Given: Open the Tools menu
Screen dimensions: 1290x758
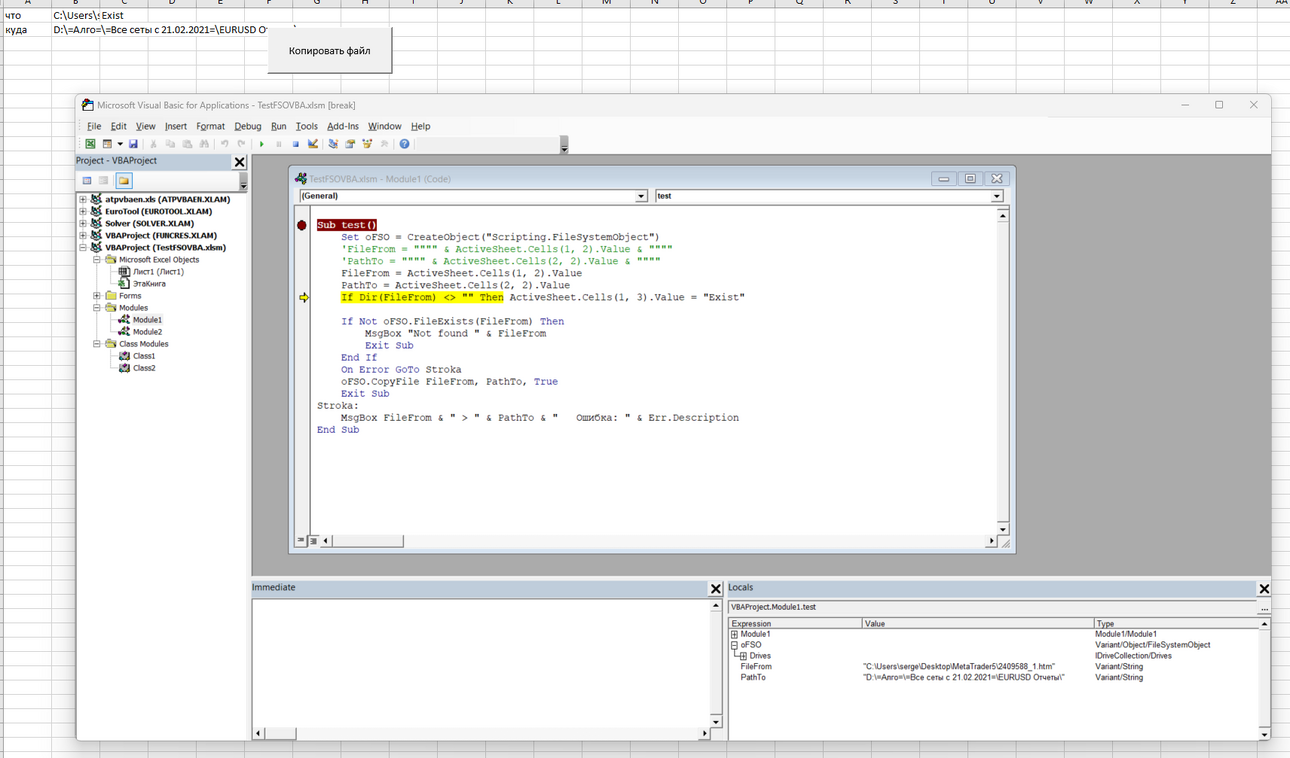Looking at the screenshot, I should coord(307,126).
